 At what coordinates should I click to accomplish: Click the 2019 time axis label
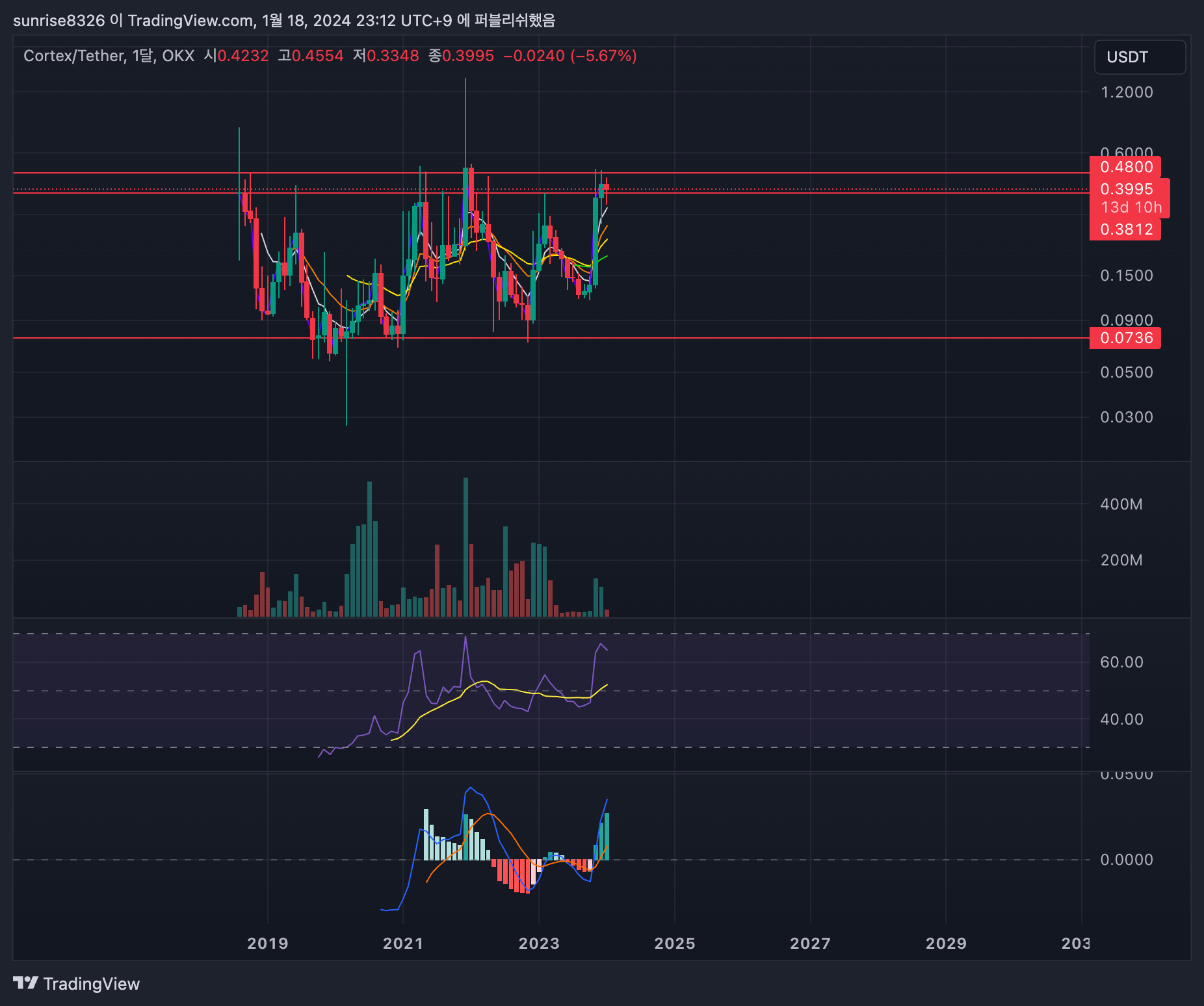pos(268,944)
